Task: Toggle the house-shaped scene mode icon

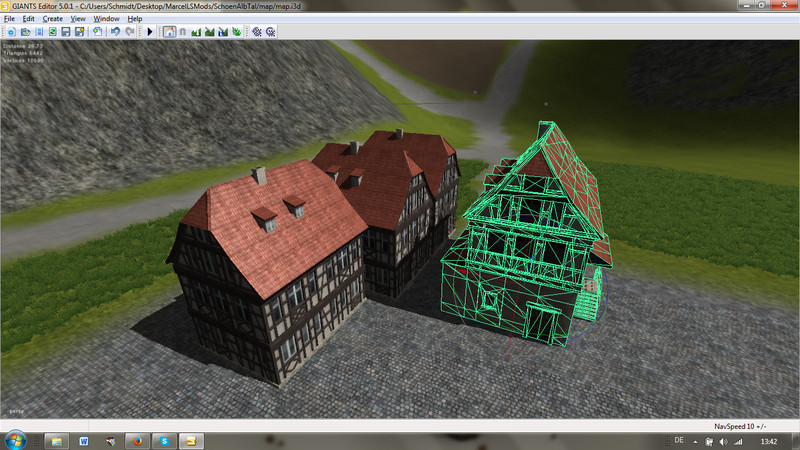Action: point(169,32)
